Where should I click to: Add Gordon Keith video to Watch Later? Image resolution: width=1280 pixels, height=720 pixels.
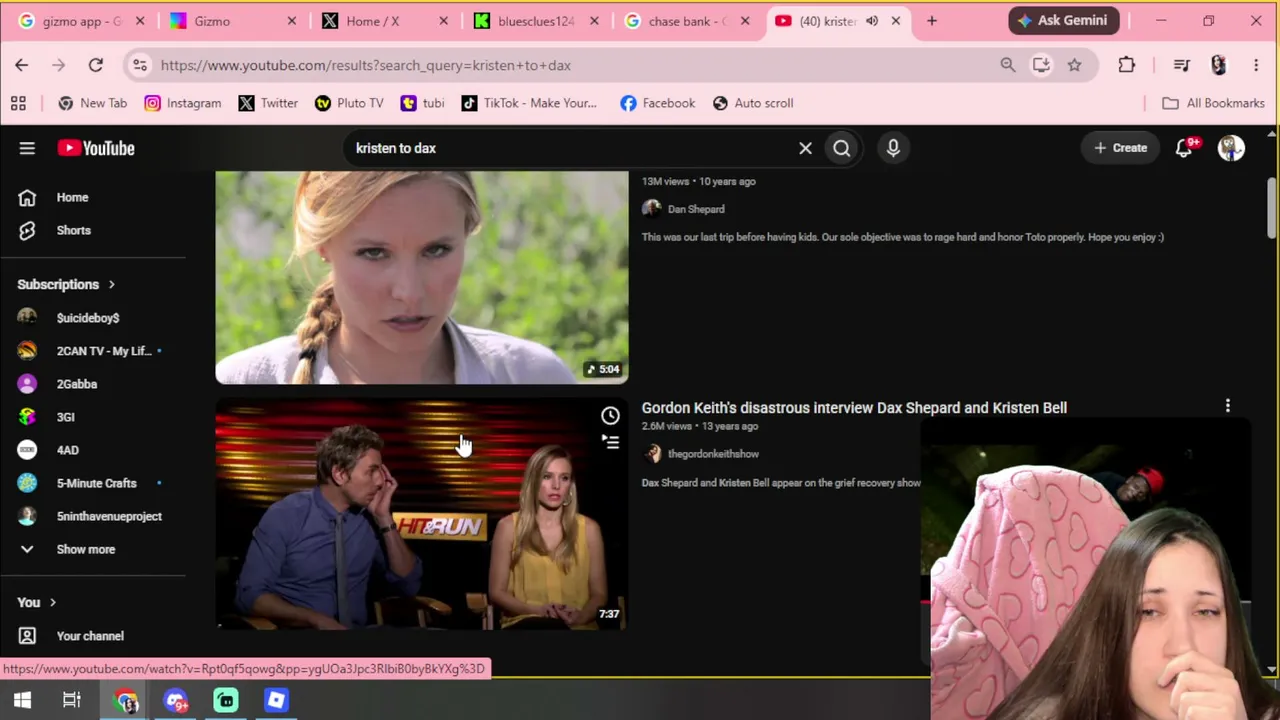click(x=610, y=416)
